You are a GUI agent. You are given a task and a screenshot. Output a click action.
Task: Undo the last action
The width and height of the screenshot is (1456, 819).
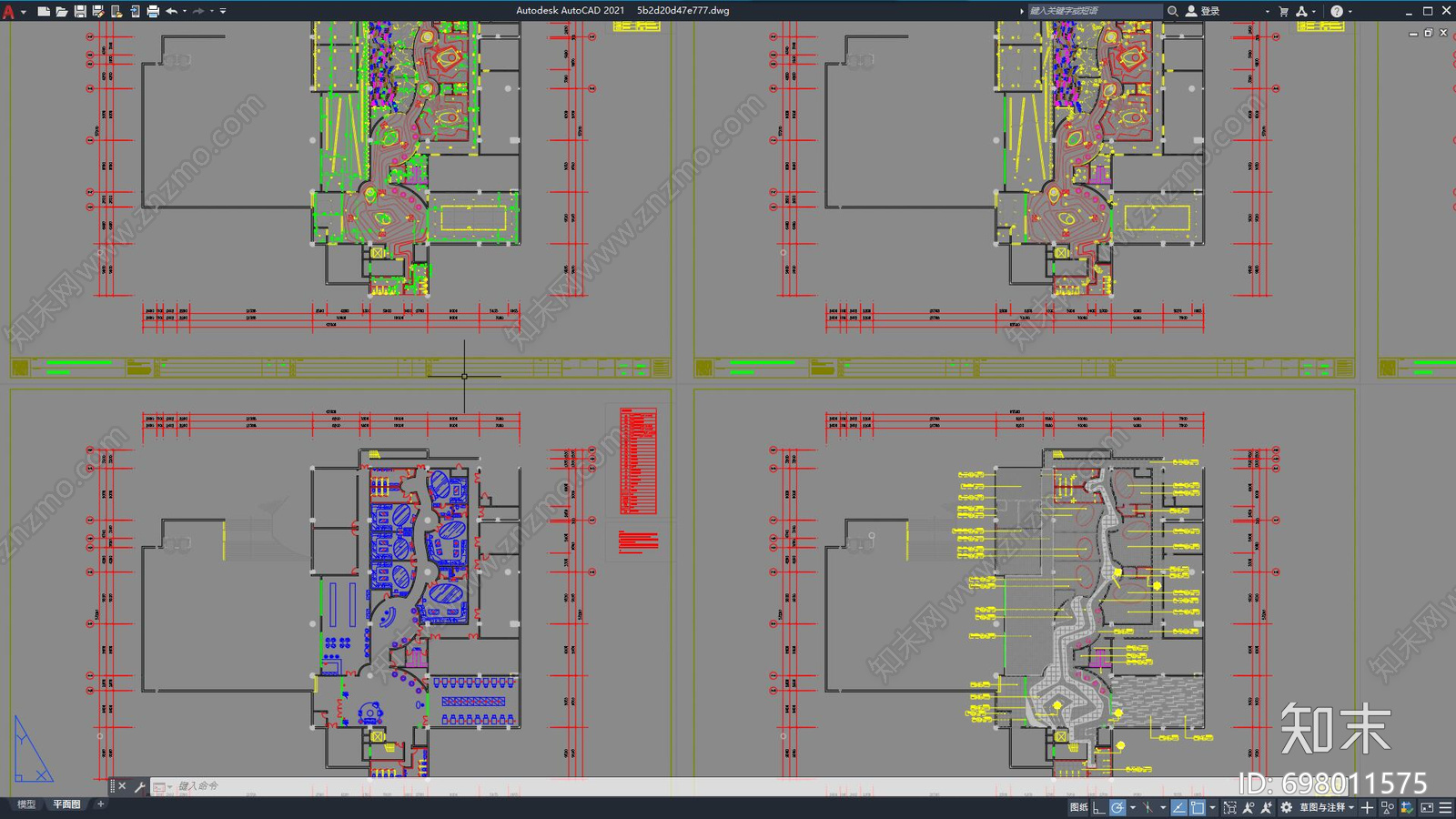point(171,11)
